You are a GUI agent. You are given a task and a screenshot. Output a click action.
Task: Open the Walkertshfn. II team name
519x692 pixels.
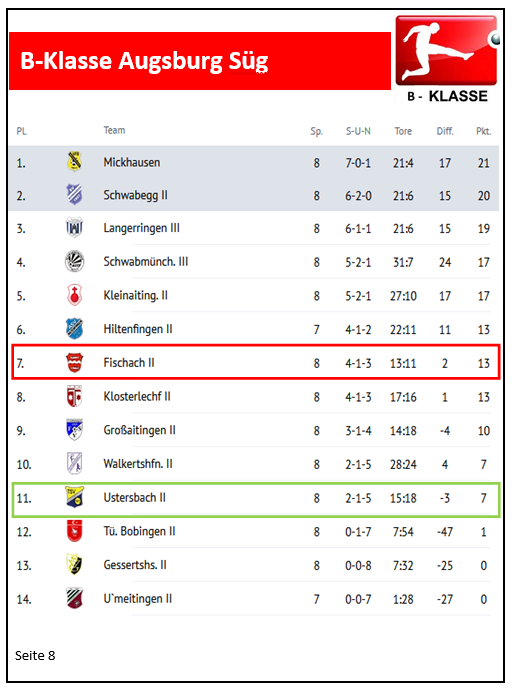[138, 464]
